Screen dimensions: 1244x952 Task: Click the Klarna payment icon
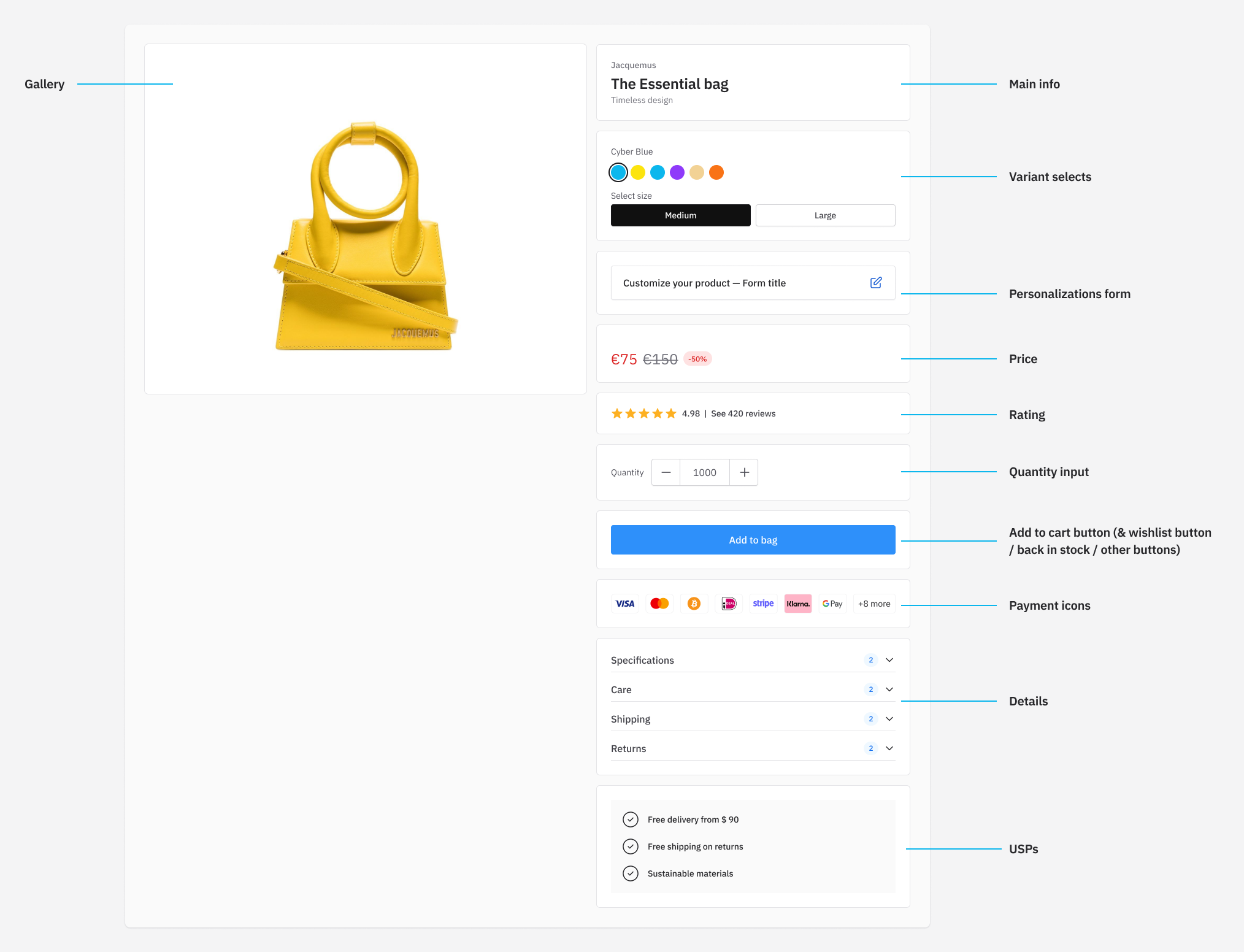(x=798, y=604)
